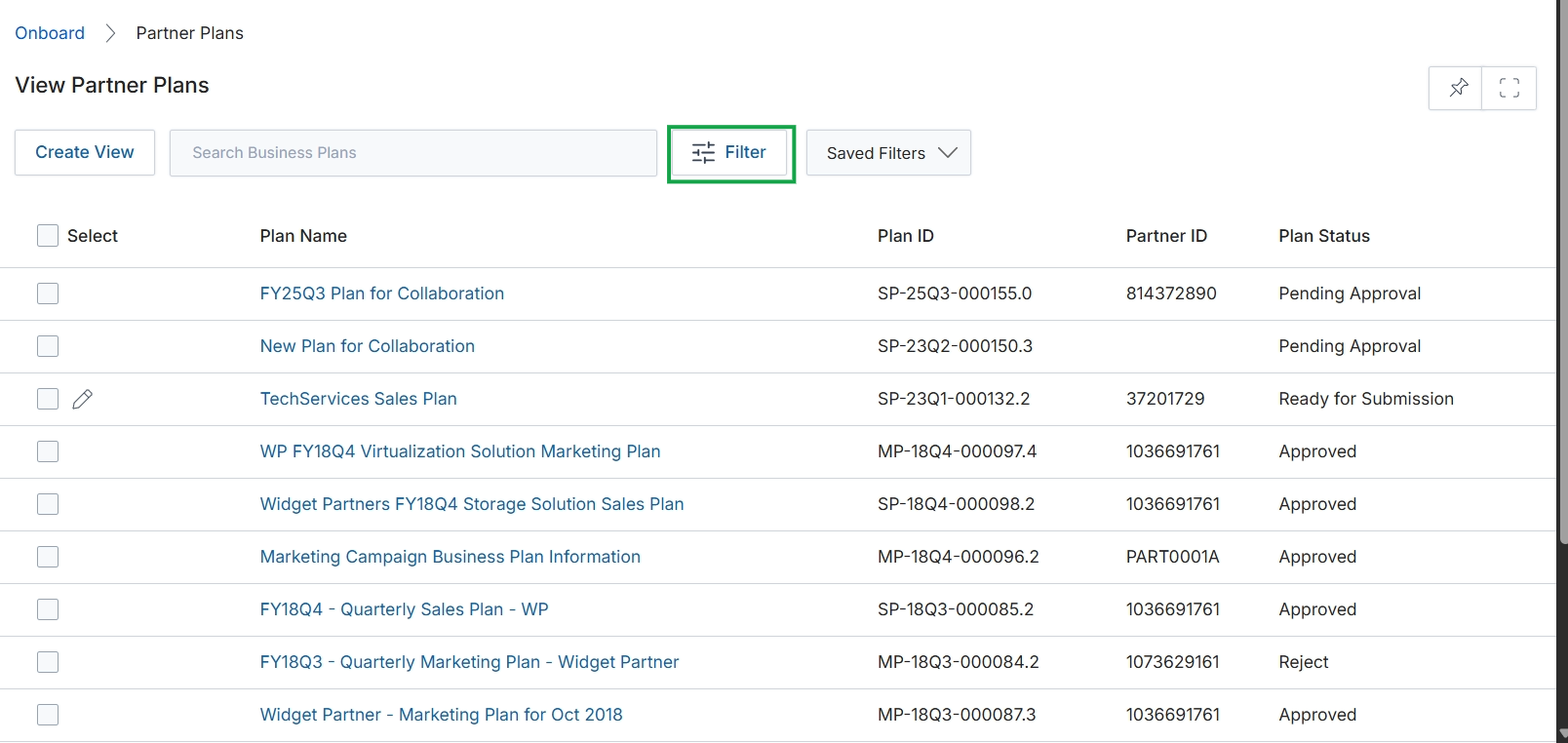The image size is (1568, 743).
Task: Click the Reject status cell
Action: pyautogui.click(x=1304, y=662)
